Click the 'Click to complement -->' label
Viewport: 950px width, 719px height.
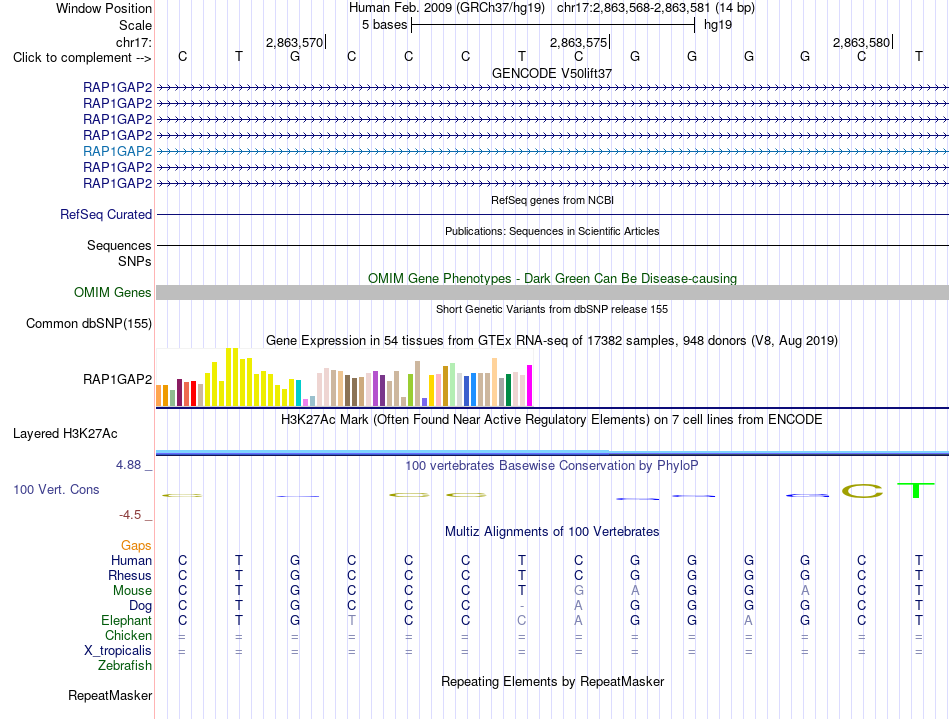(82, 58)
